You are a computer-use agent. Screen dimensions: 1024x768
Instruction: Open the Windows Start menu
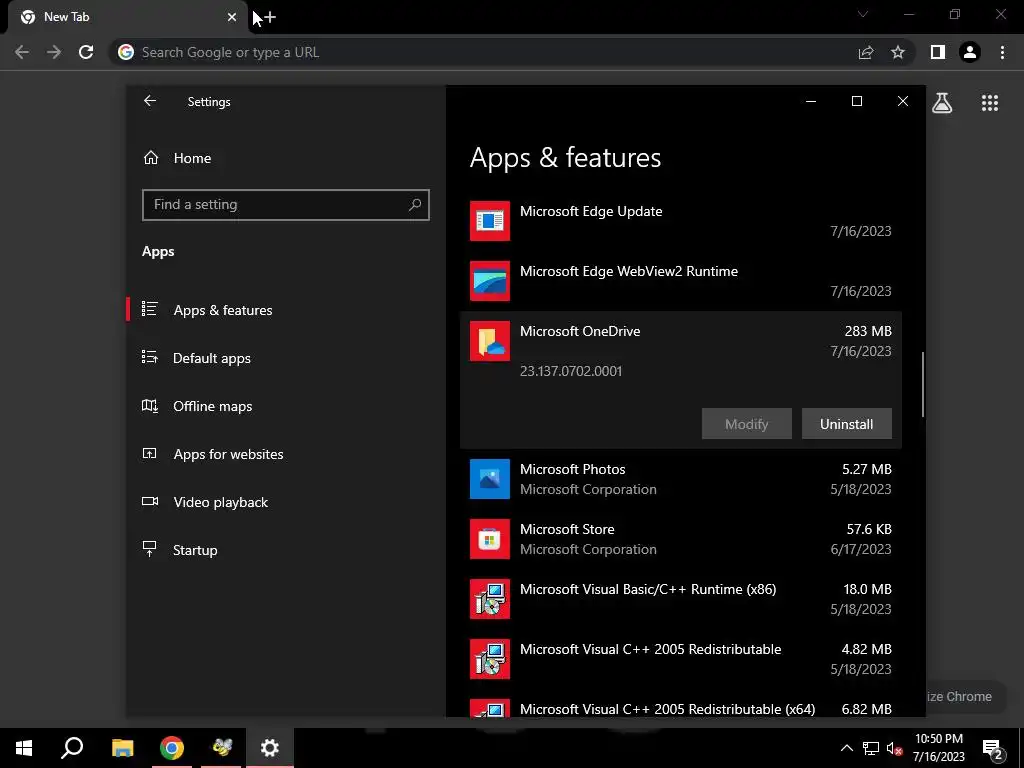click(24, 748)
